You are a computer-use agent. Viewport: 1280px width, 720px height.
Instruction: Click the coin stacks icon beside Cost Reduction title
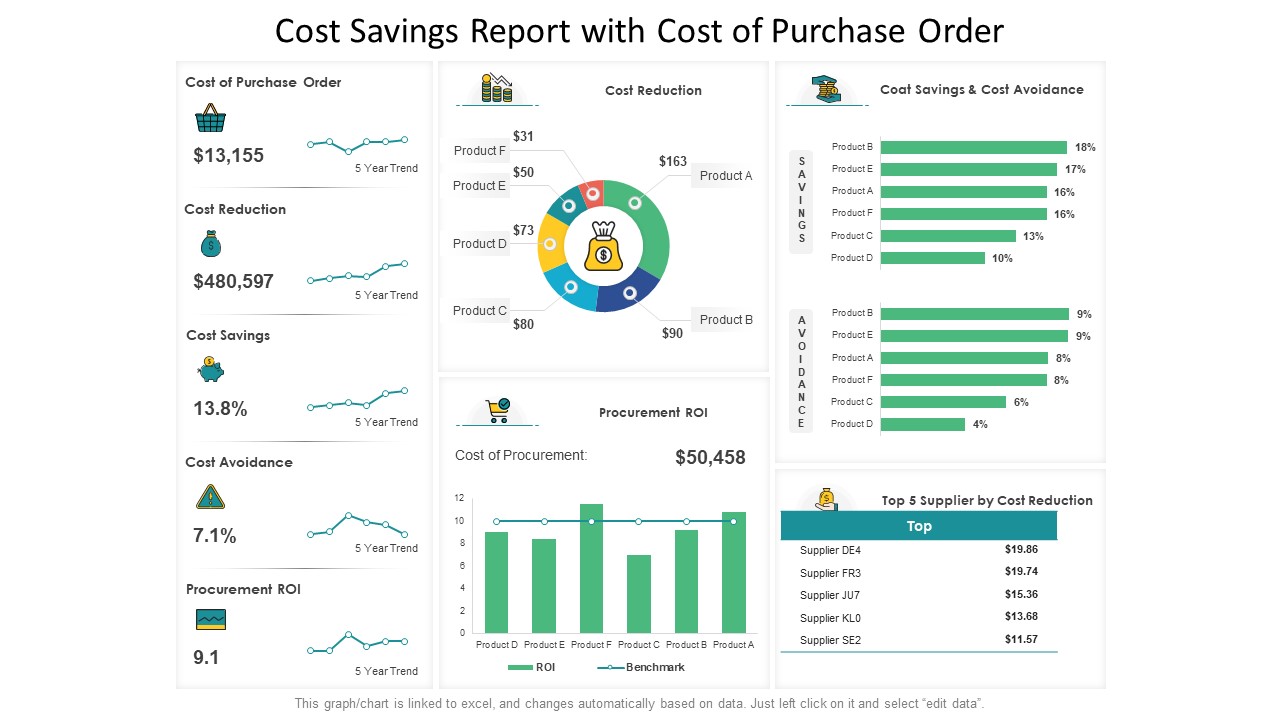coord(497,88)
